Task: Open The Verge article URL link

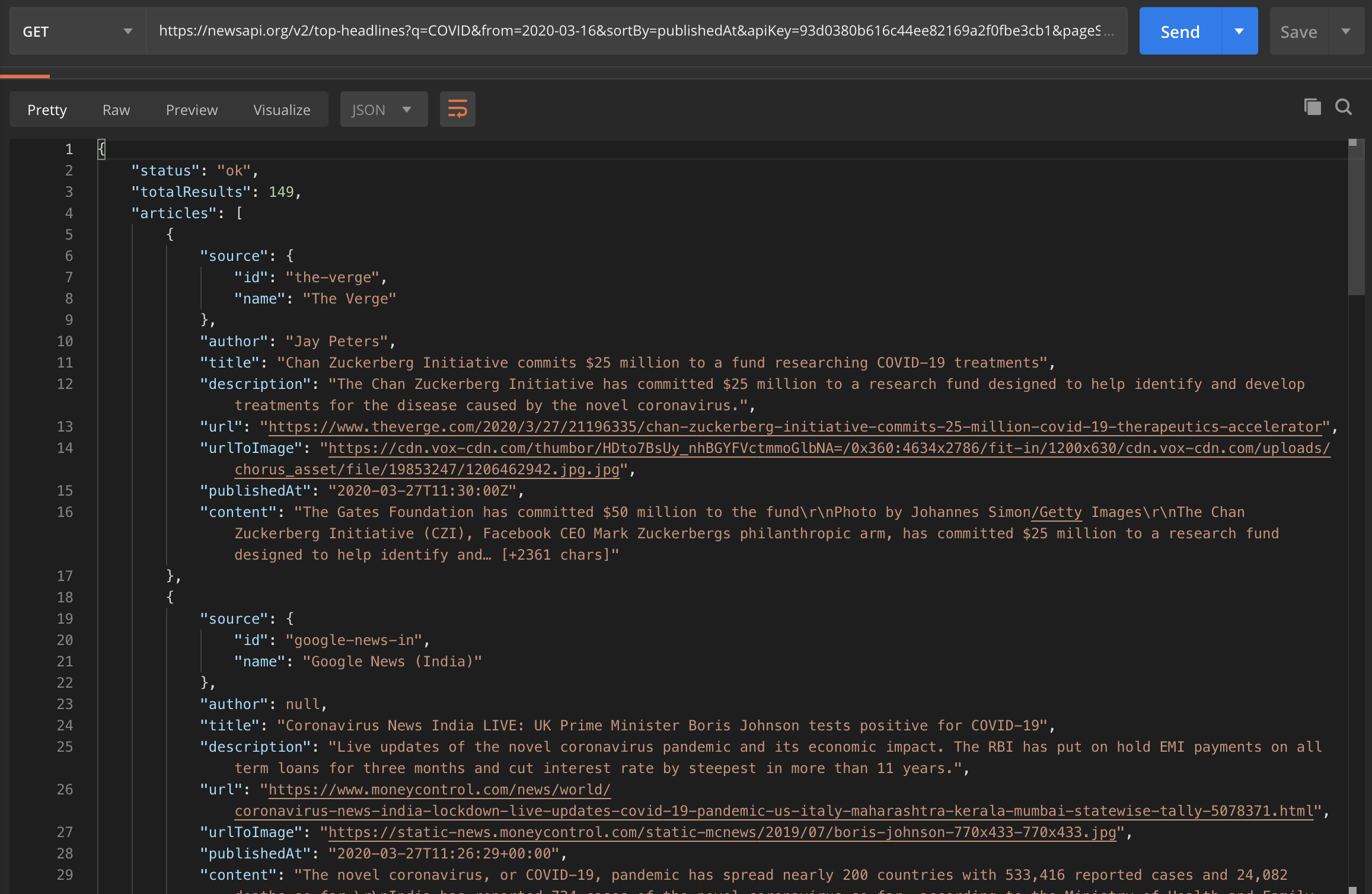Action: tap(795, 427)
